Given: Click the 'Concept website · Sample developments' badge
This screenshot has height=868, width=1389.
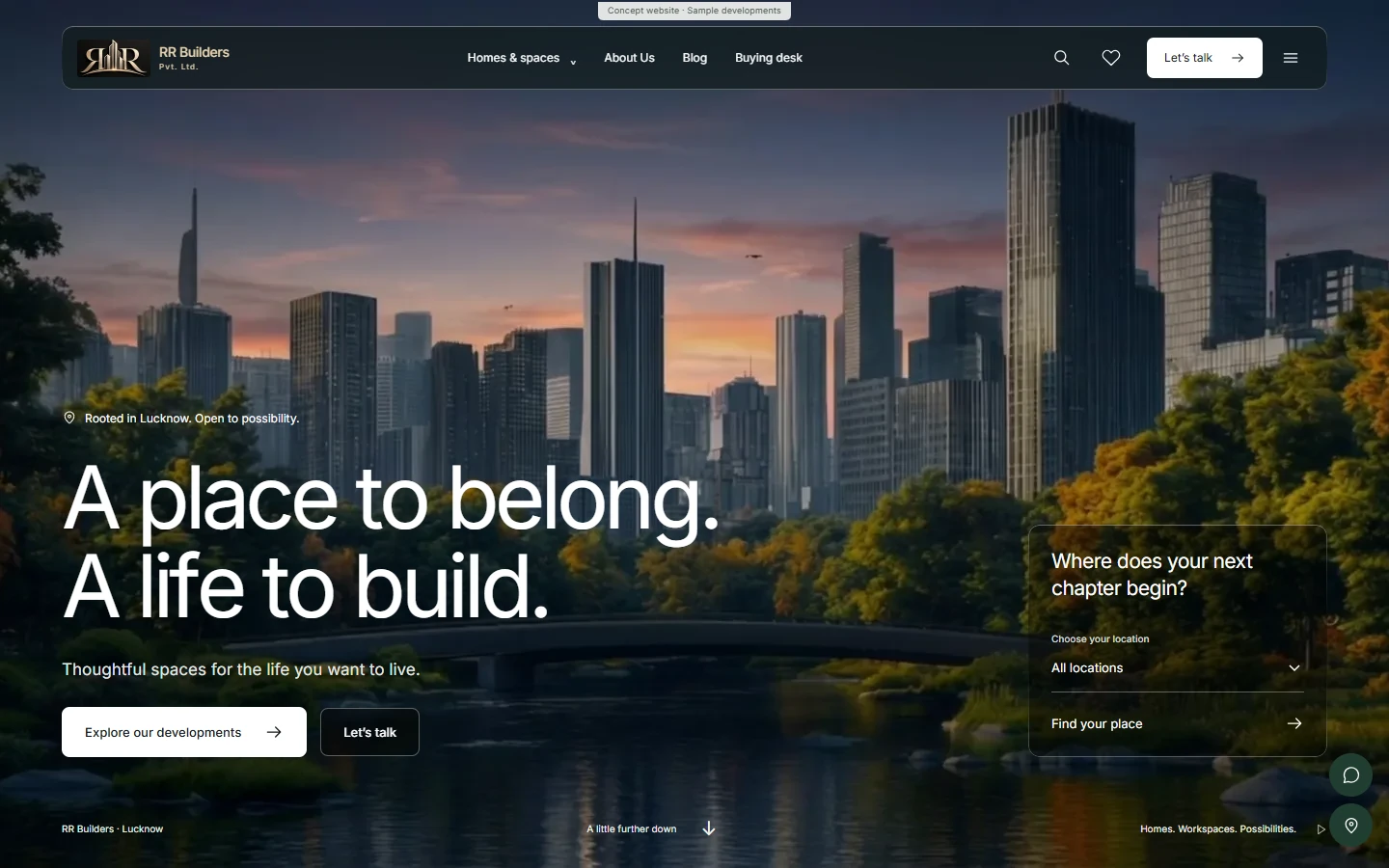Looking at the screenshot, I should point(694,11).
